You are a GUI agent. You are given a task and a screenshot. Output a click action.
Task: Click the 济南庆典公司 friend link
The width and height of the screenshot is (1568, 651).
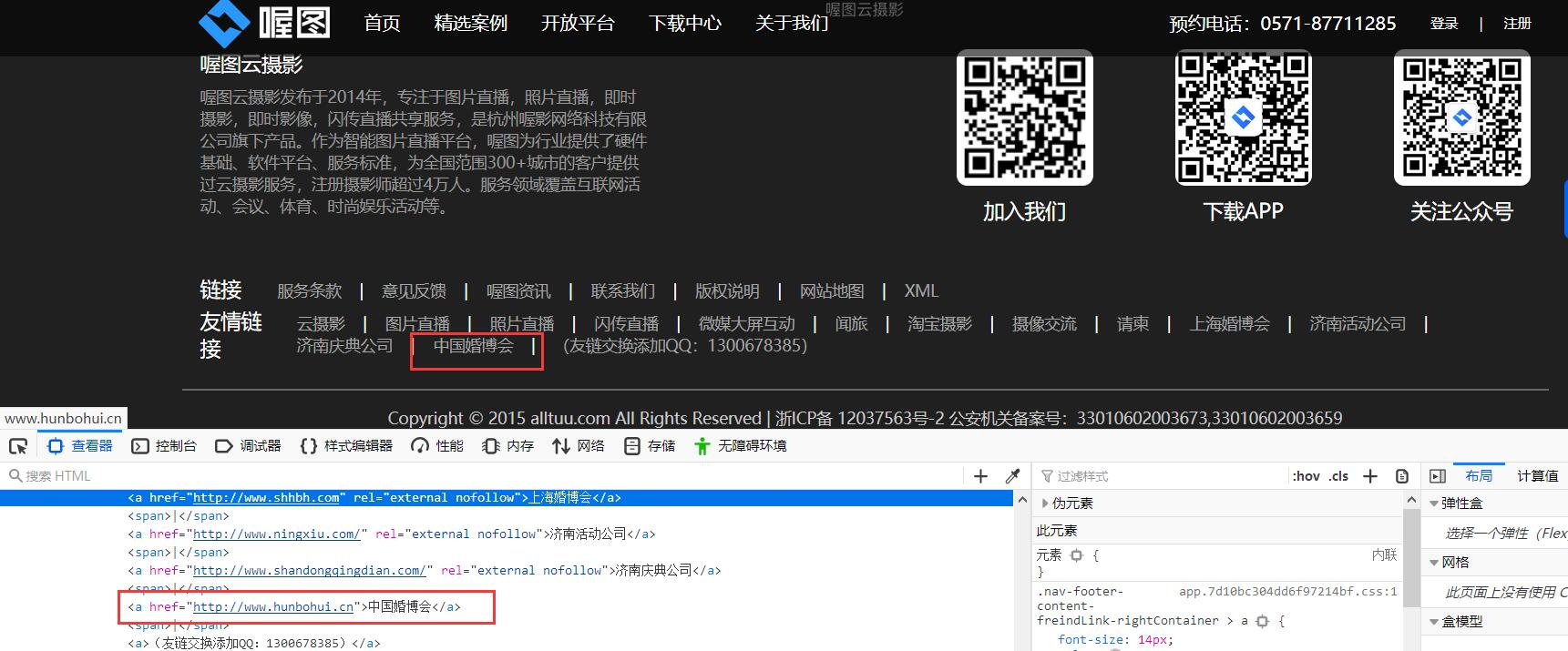click(345, 346)
